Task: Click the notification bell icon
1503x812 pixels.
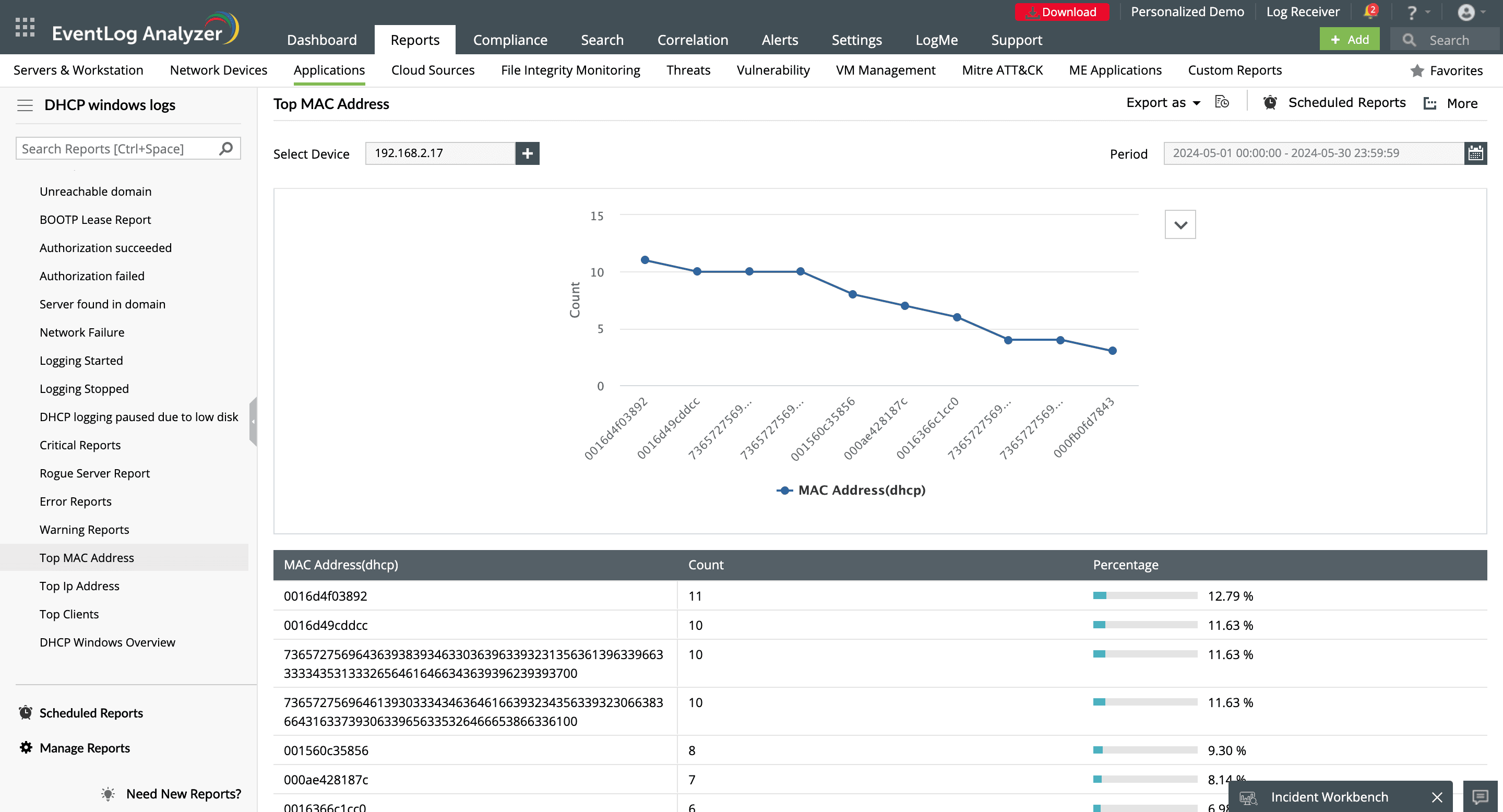Action: pyautogui.click(x=1369, y=11)
